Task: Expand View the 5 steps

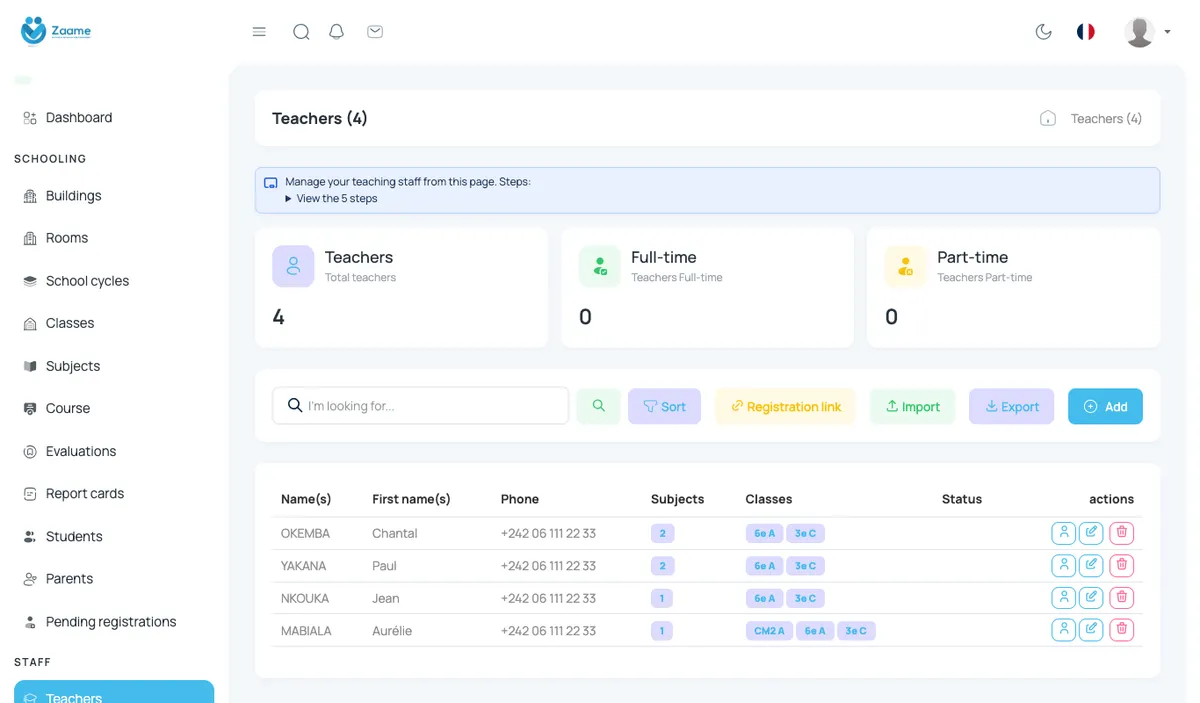Action: pyautogui.click(x=331, y=198)
